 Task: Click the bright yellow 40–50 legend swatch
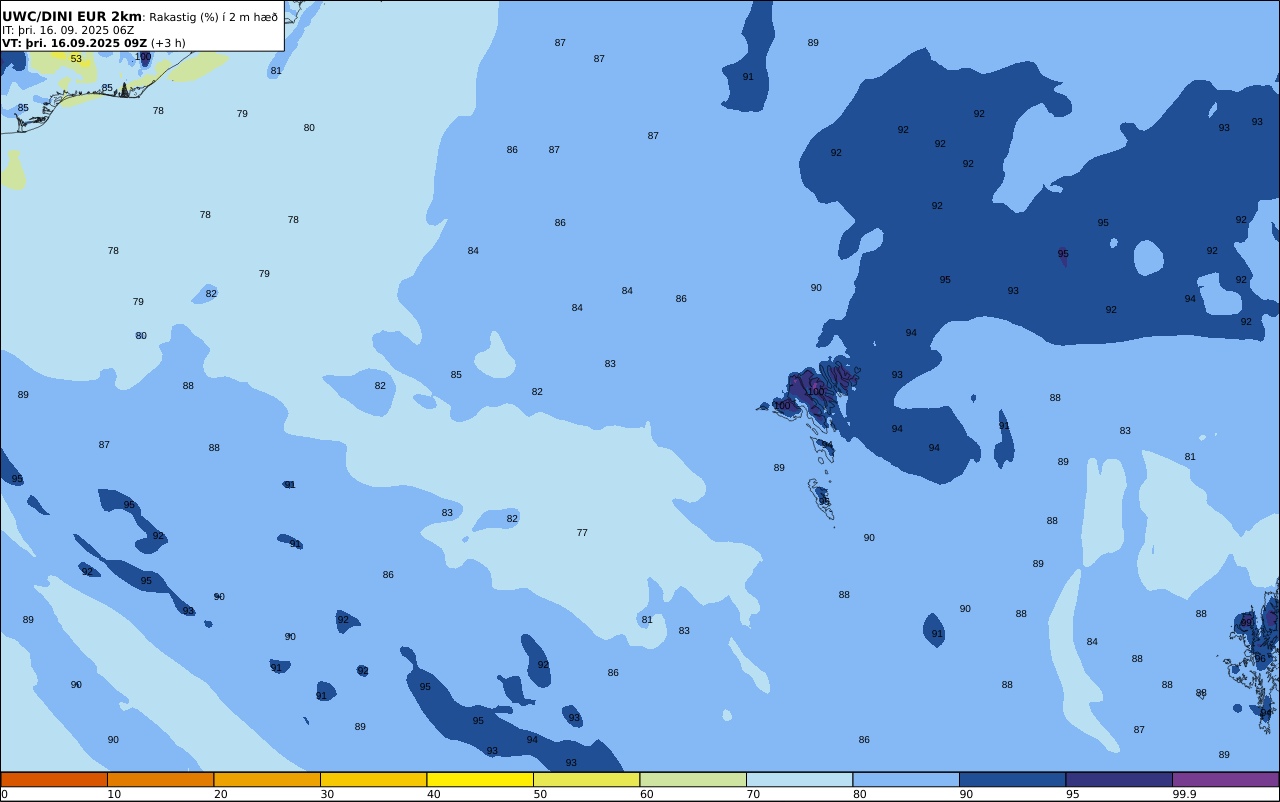[x=480, y=779]
